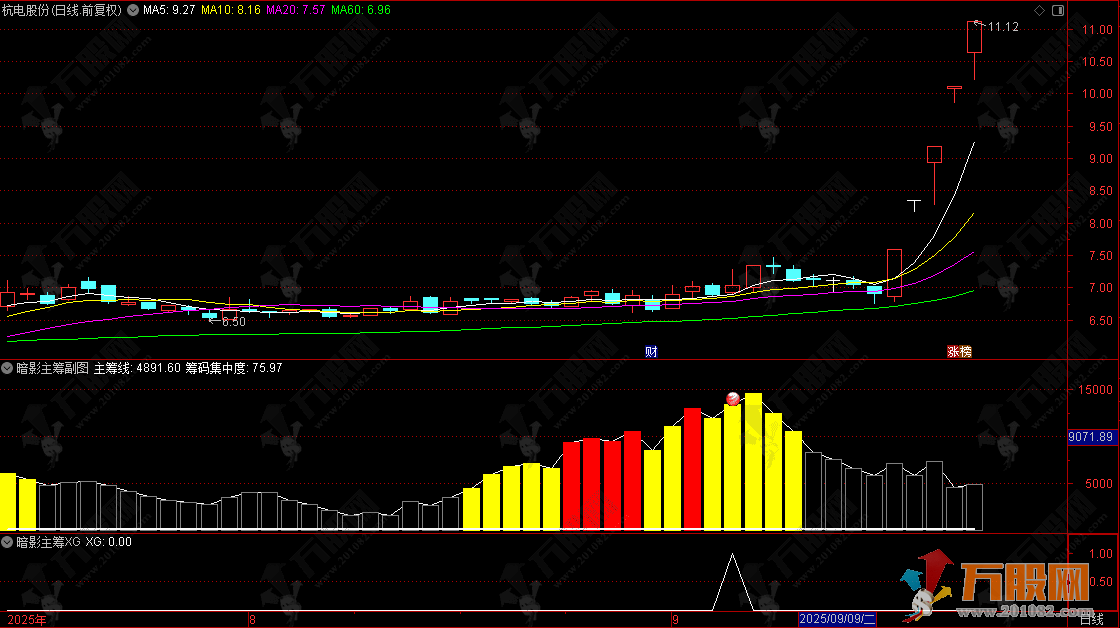Viewport: 1120px width, 628px height.
Task: Click the 15000 indicator axis label
Action: tap(1095, 389)
